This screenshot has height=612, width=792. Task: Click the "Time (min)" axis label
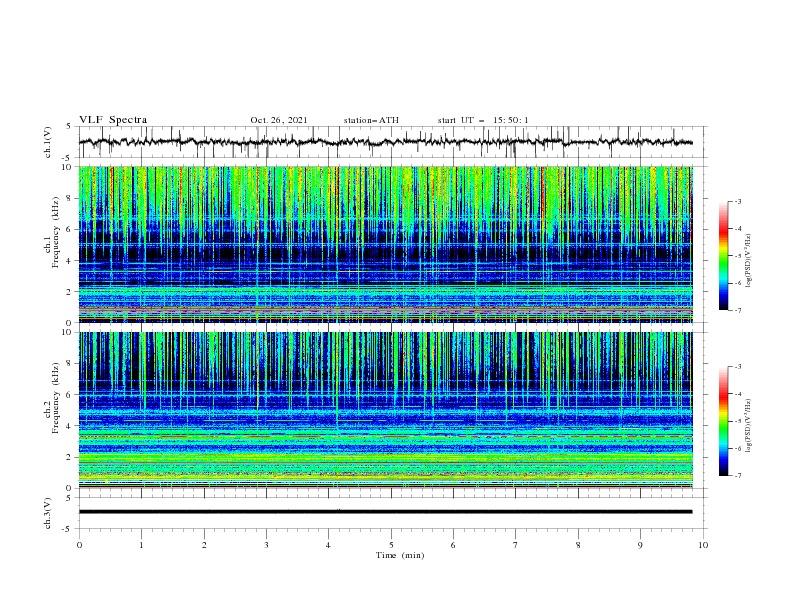click(x=400, y=555)
